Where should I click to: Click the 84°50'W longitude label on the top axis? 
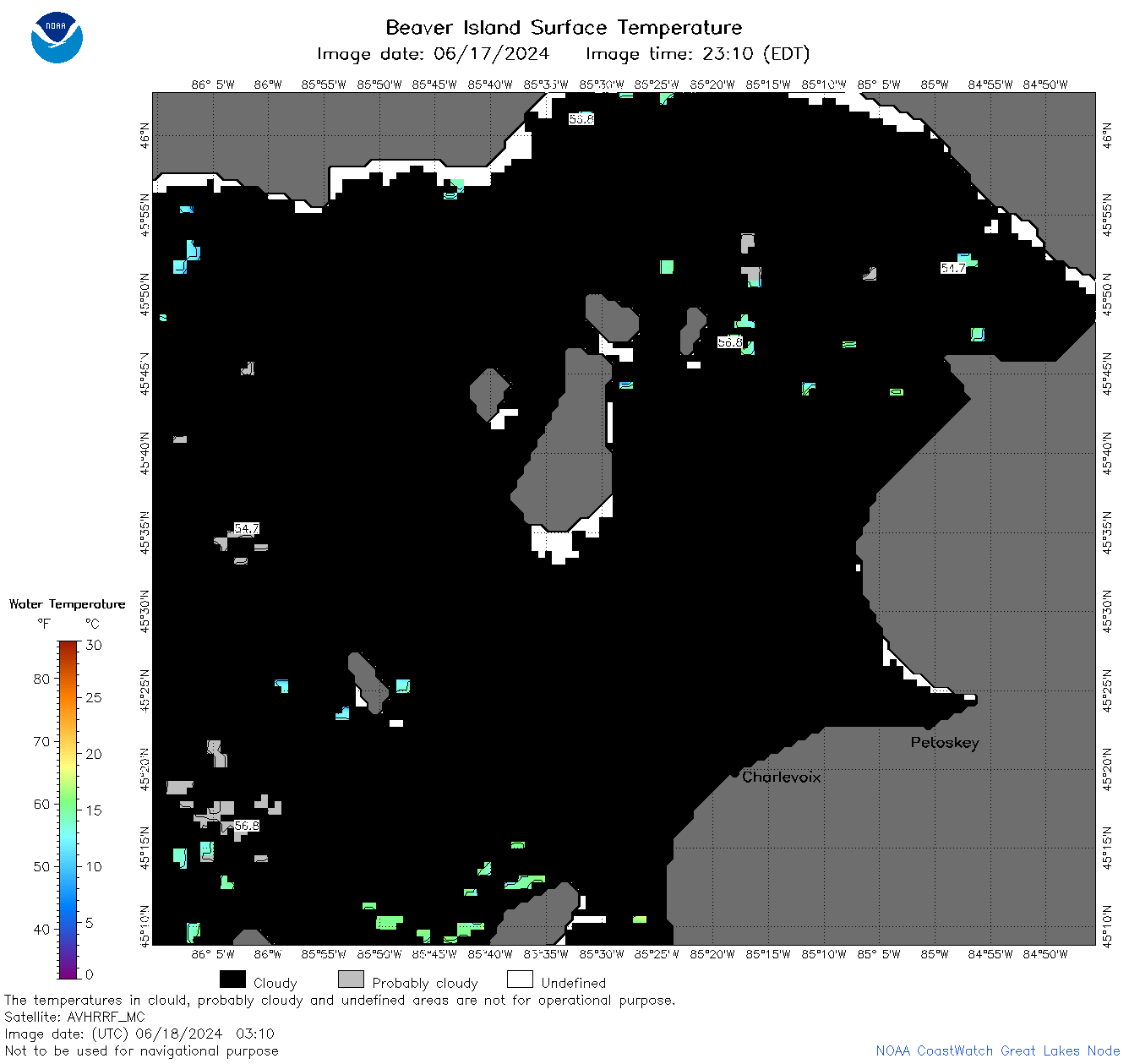(x=1045, y=85)
